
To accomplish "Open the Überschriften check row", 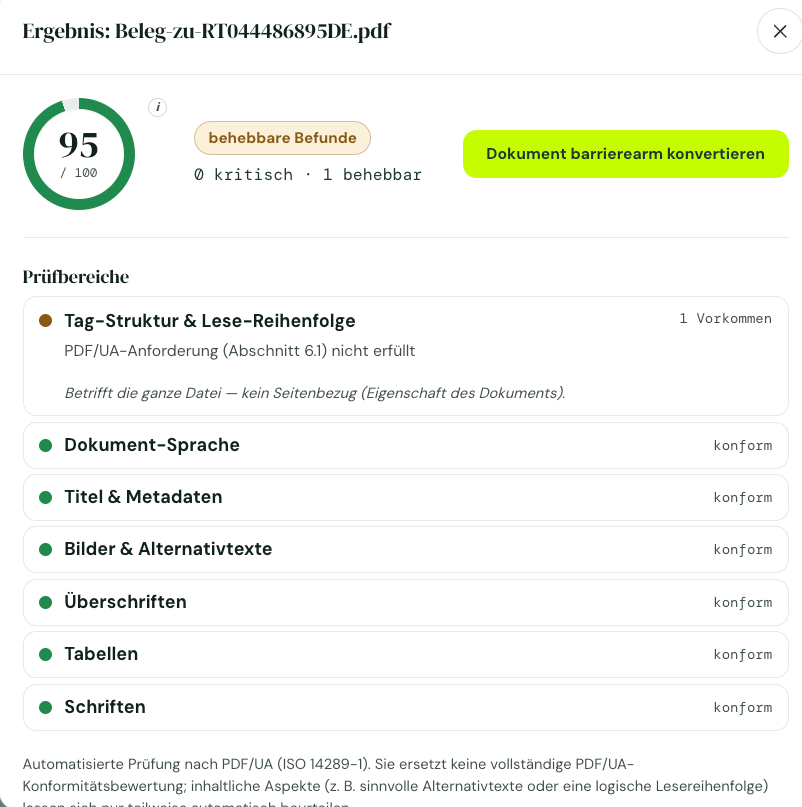I will [x=406, y=603].
